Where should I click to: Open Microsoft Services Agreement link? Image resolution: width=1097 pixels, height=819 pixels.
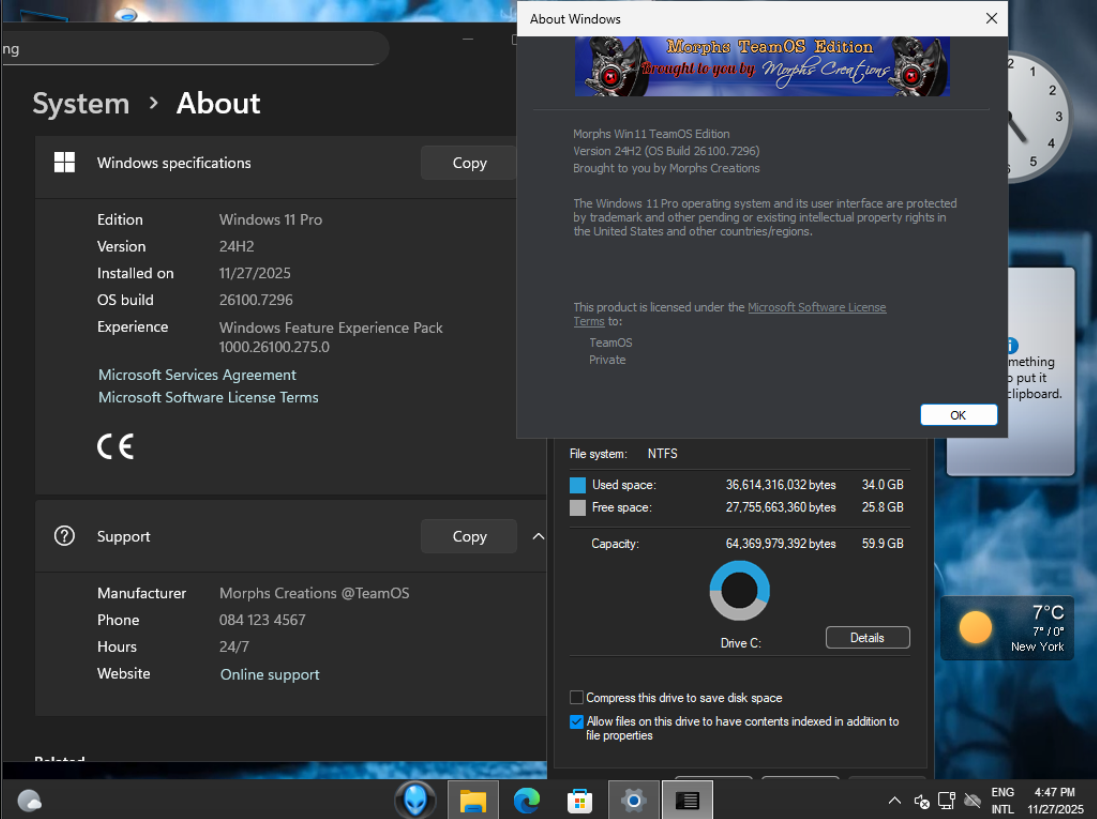tap(197, 375)
